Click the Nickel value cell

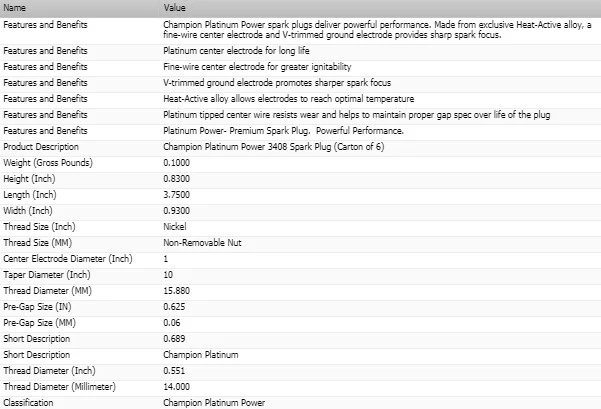coord(175,227)
